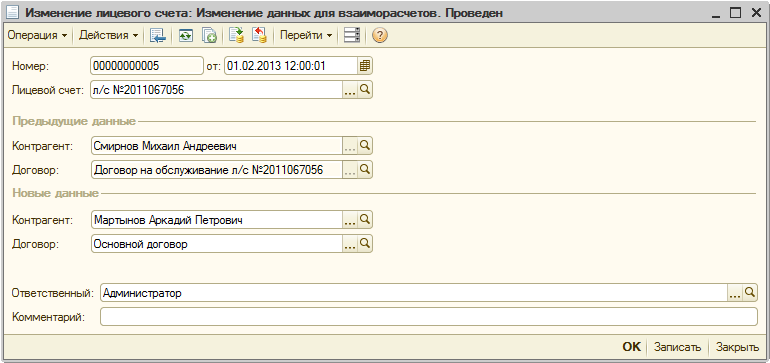Click magnifier icon for Ответственный field
770x363 pixels.
tap(750, 293)
